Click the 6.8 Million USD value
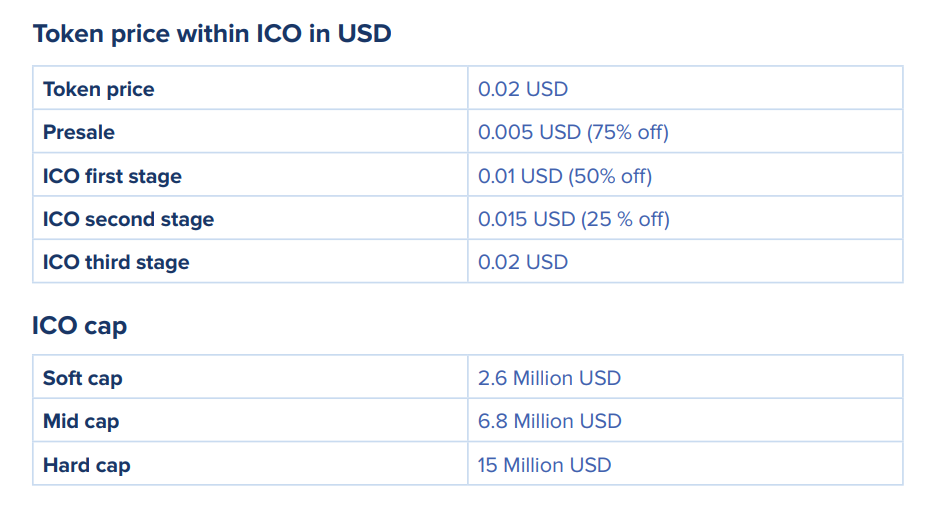931x525 pixels. [550, 421]
